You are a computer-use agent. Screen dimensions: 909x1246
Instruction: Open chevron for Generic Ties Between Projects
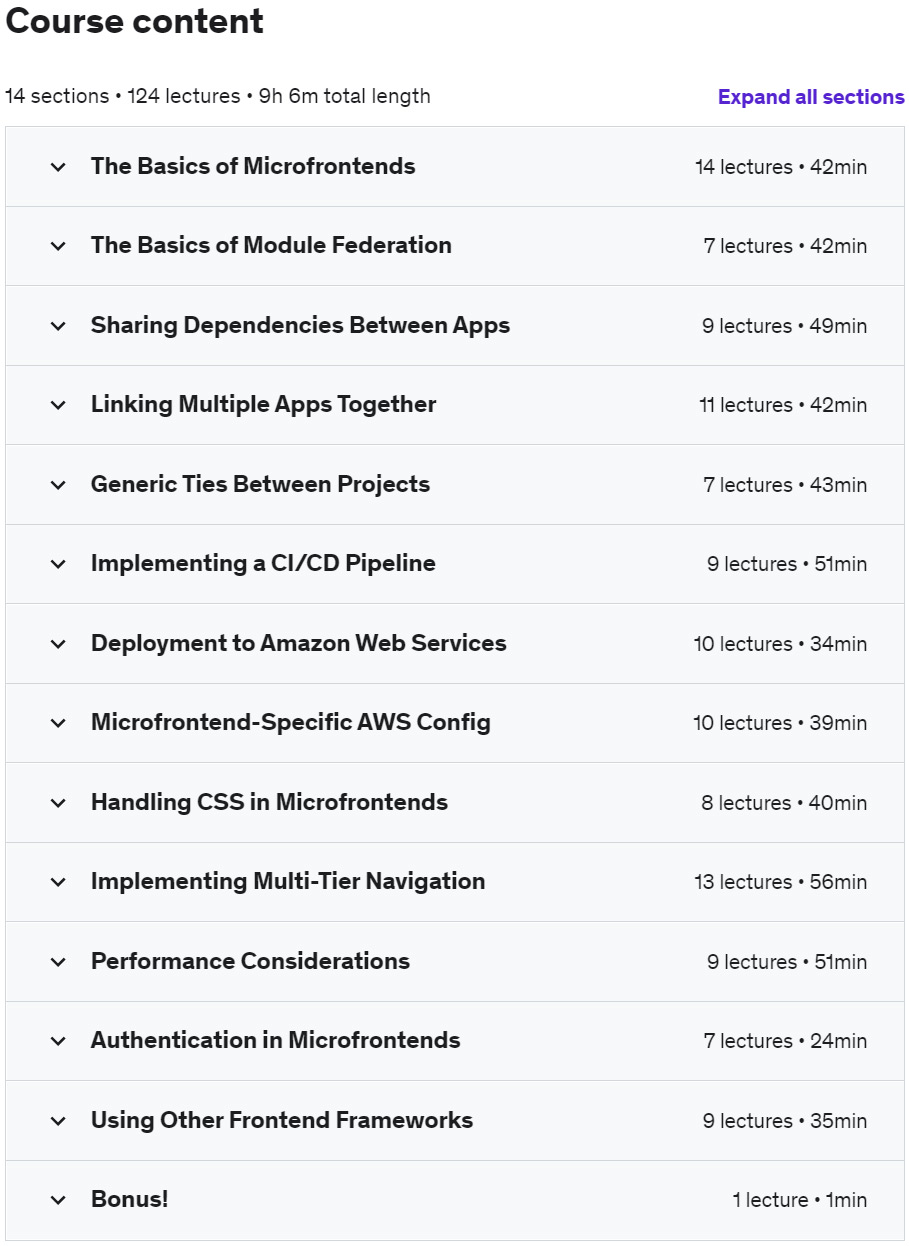click(58, 485)
